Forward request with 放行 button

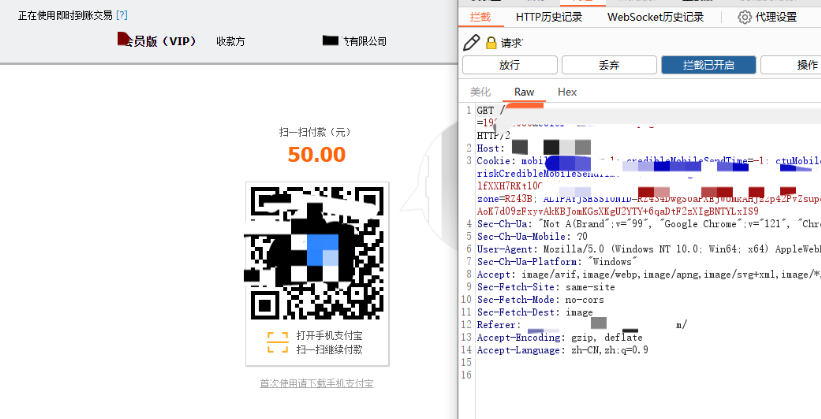coord(509,65)
